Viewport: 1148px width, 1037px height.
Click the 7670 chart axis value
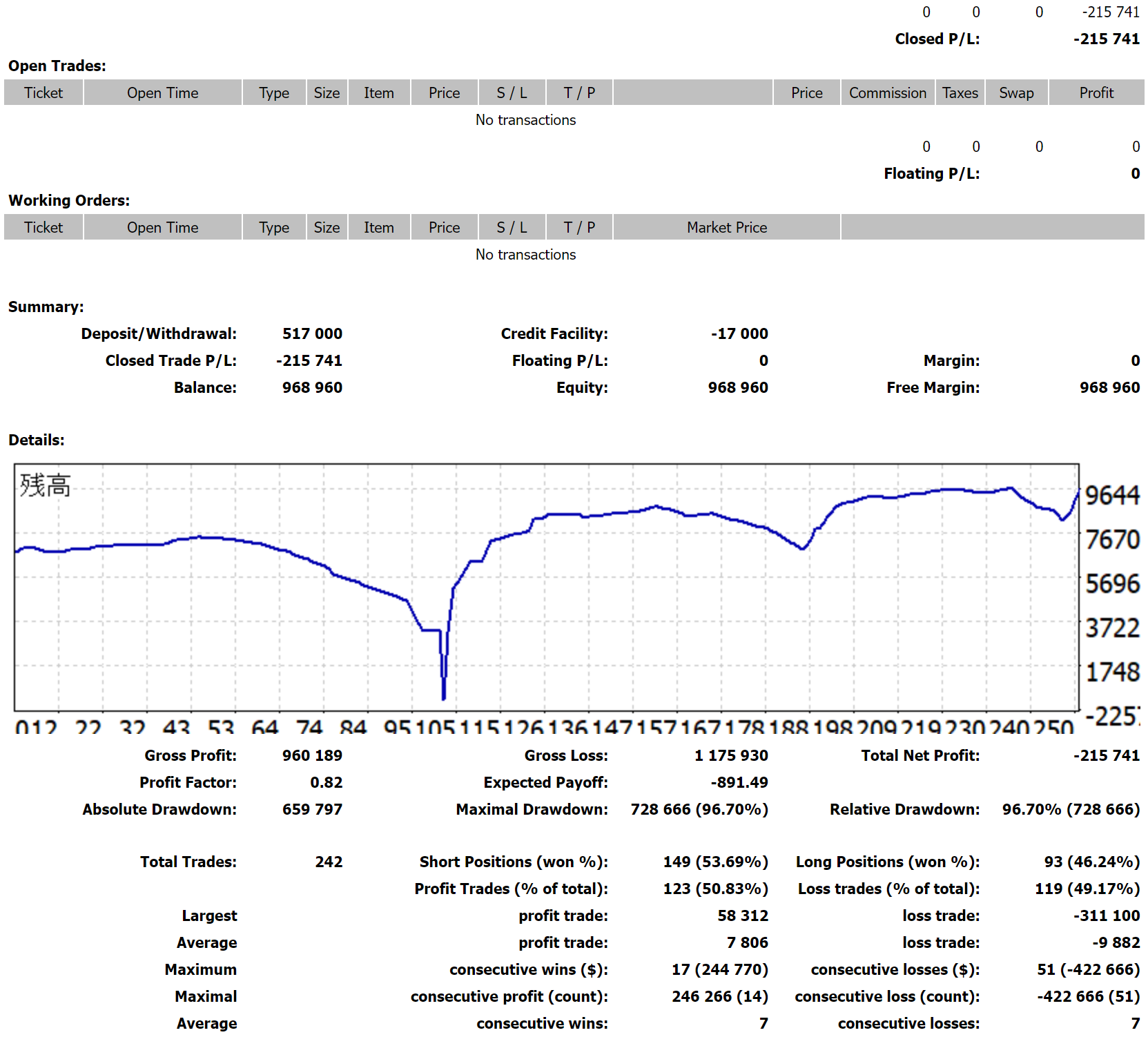[1112, 539]
